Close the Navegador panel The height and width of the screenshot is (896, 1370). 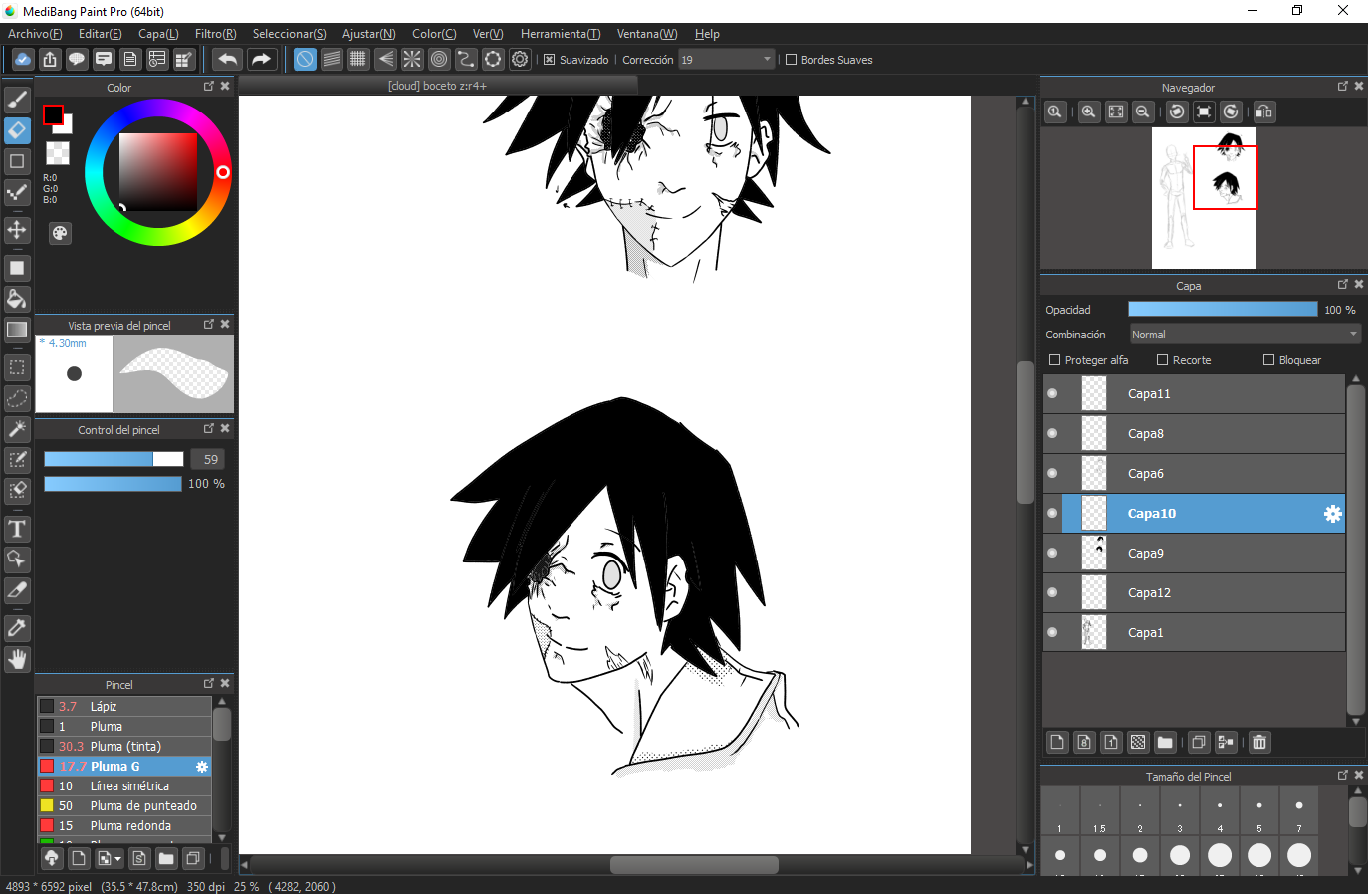coord(1359,87)
